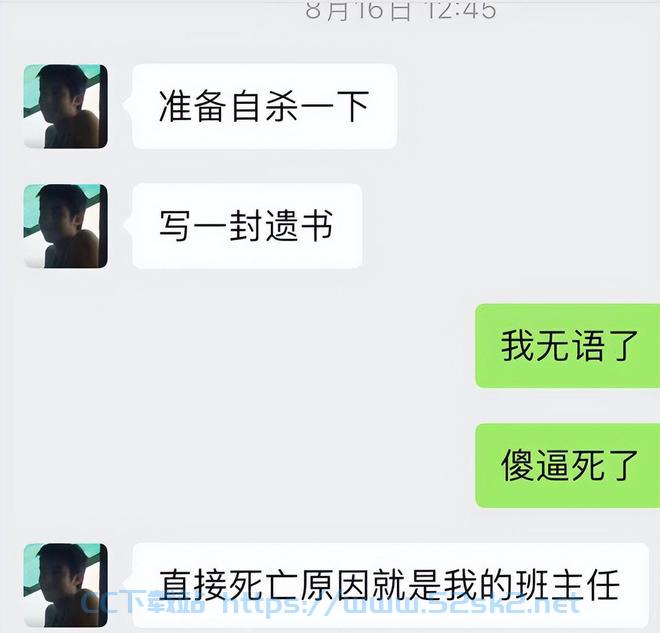Click the word "一下" in the first message
This screenshot has width=660, height=633.
335,106
